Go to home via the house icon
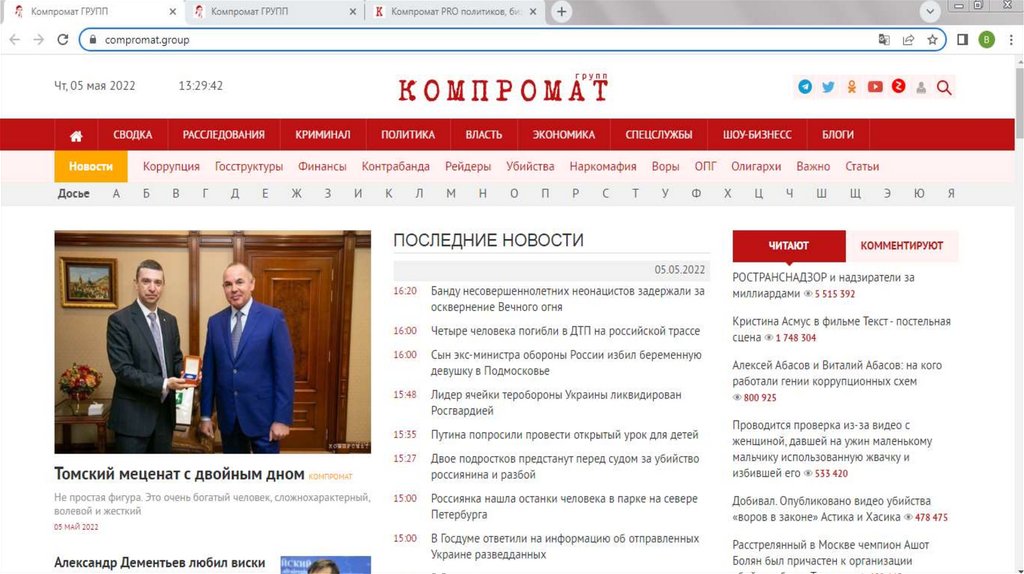This screenshot has height=574, width=1024. pos(76,135)
